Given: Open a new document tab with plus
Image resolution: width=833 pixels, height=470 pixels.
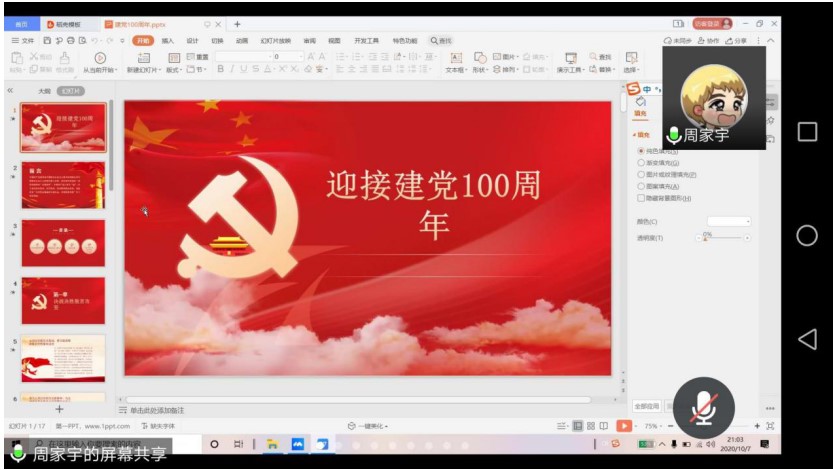Looking at the screenshot, I should coord(237,24).
